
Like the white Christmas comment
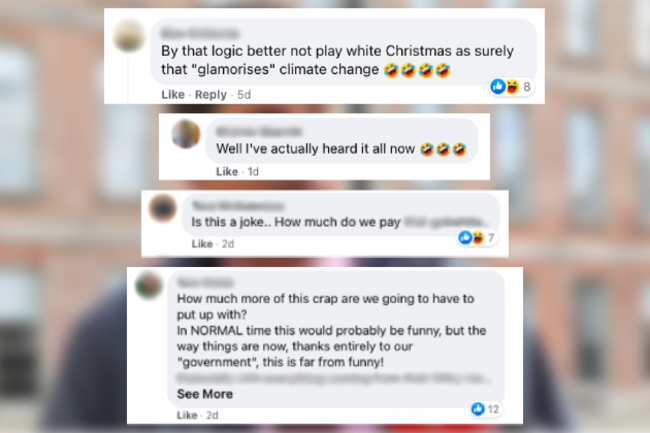pyautogui.click(x=173, y=95)
